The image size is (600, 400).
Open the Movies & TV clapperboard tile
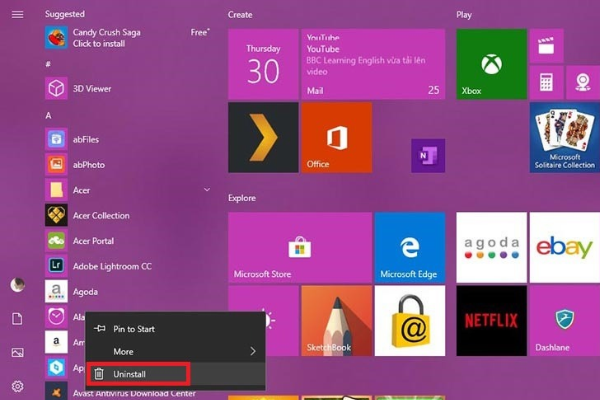[x=546, y=46]
